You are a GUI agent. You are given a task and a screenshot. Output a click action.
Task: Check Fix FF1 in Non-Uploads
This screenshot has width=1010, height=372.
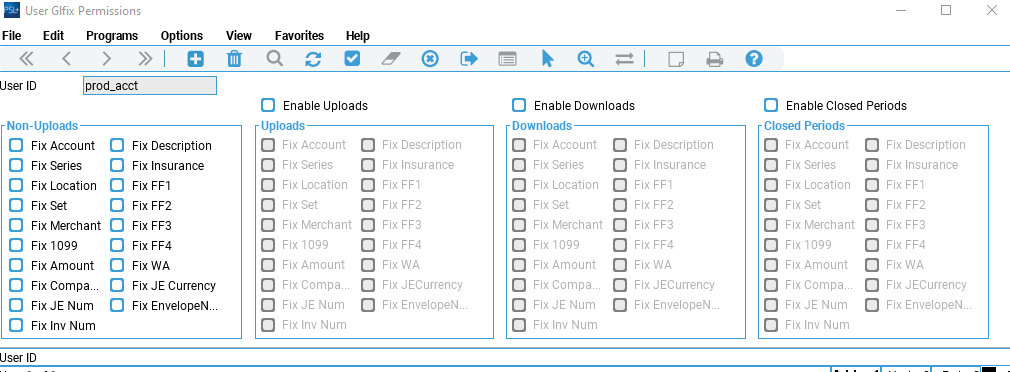[x=117, y=185]
